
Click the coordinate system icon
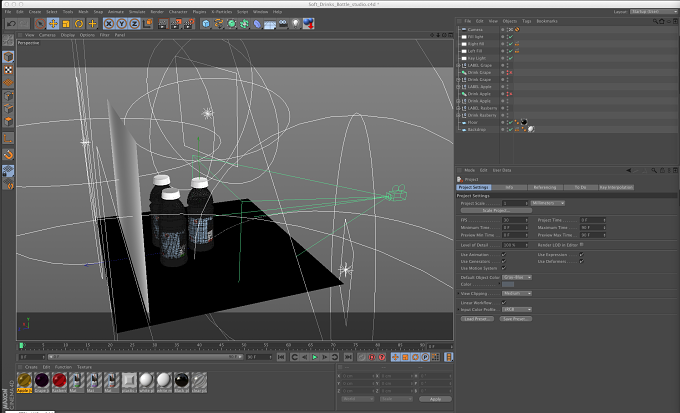147,23
